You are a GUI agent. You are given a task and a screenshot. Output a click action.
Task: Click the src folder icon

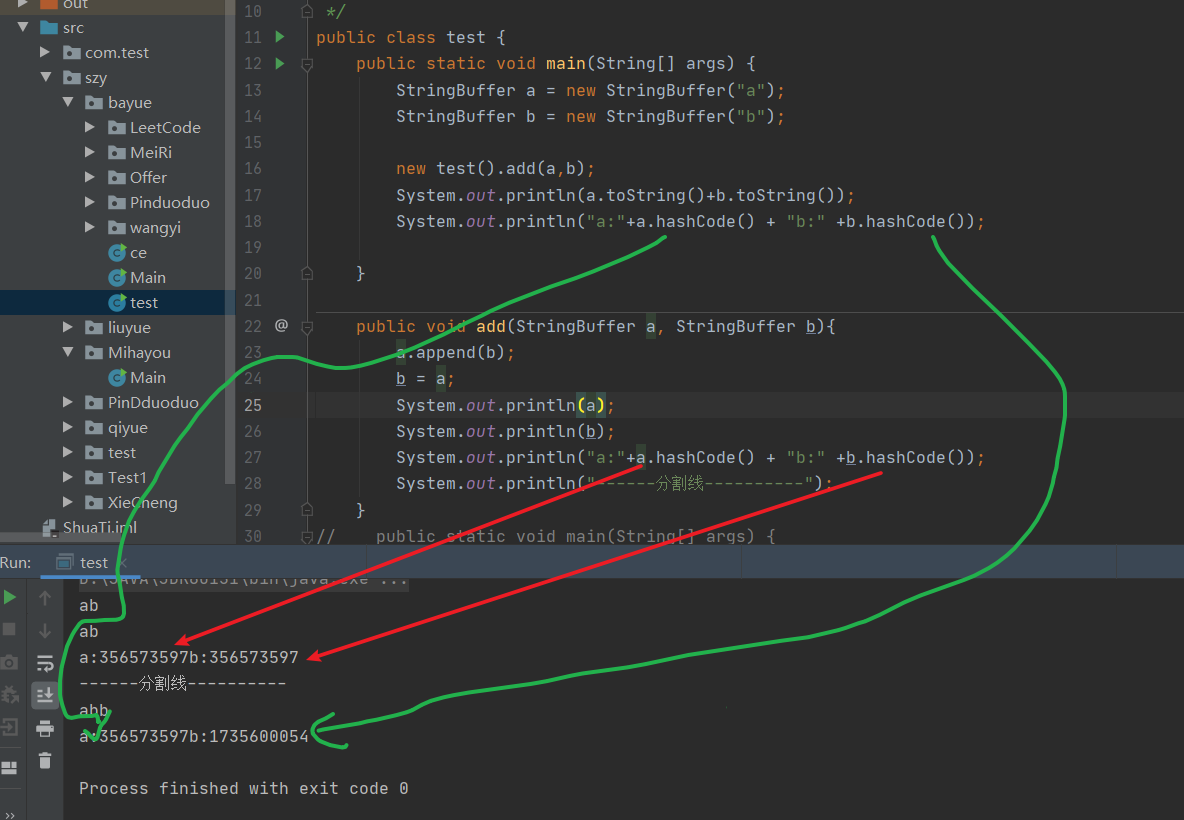(49, 28)
